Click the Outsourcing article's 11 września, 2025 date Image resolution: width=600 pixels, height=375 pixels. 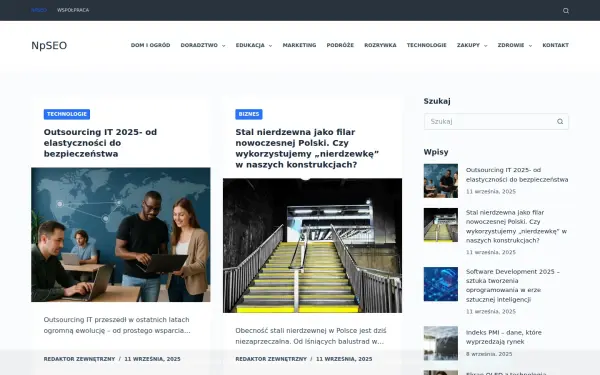tap(152, 359)
